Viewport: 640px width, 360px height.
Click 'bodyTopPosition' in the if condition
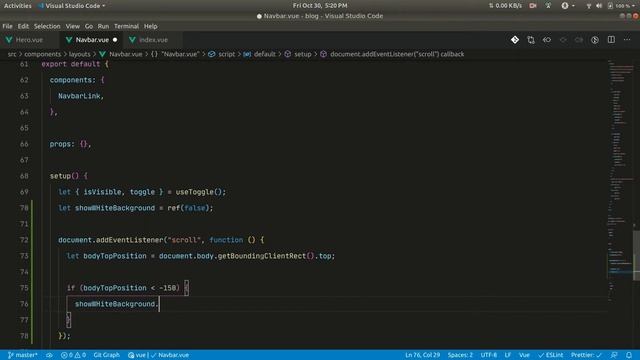(115, 288)
